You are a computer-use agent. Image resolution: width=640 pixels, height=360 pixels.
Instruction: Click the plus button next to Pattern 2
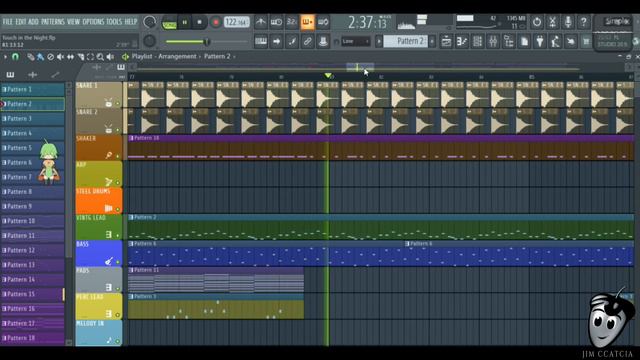pos(432,41)
